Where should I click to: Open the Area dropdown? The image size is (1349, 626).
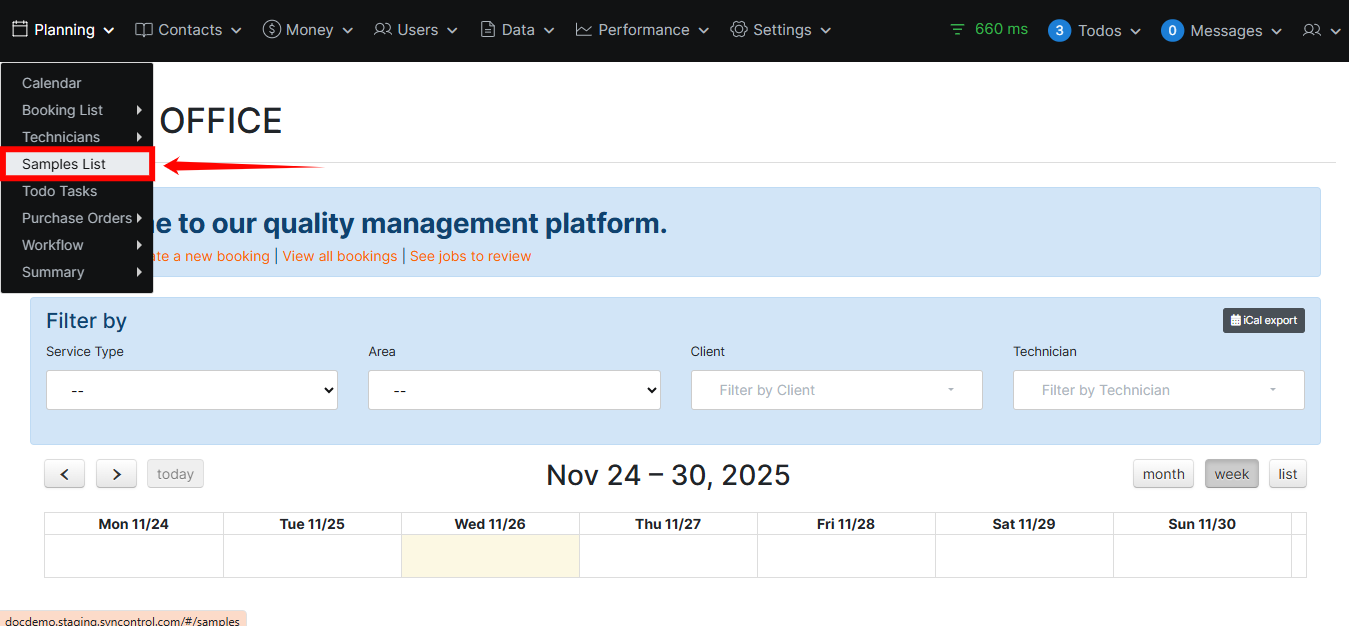coord(514,390)
